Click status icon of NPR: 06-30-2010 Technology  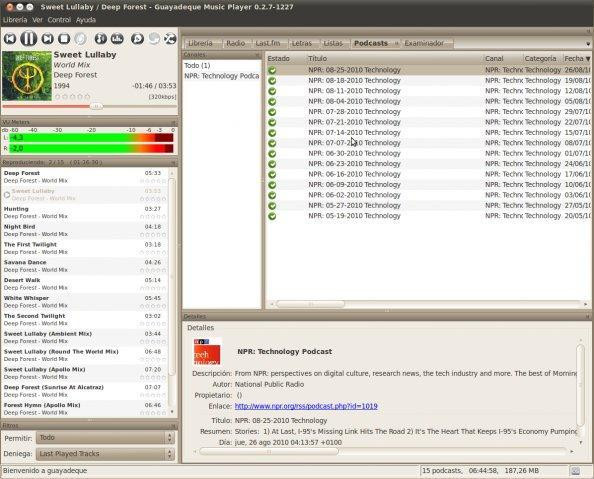[x=272, y=153]
